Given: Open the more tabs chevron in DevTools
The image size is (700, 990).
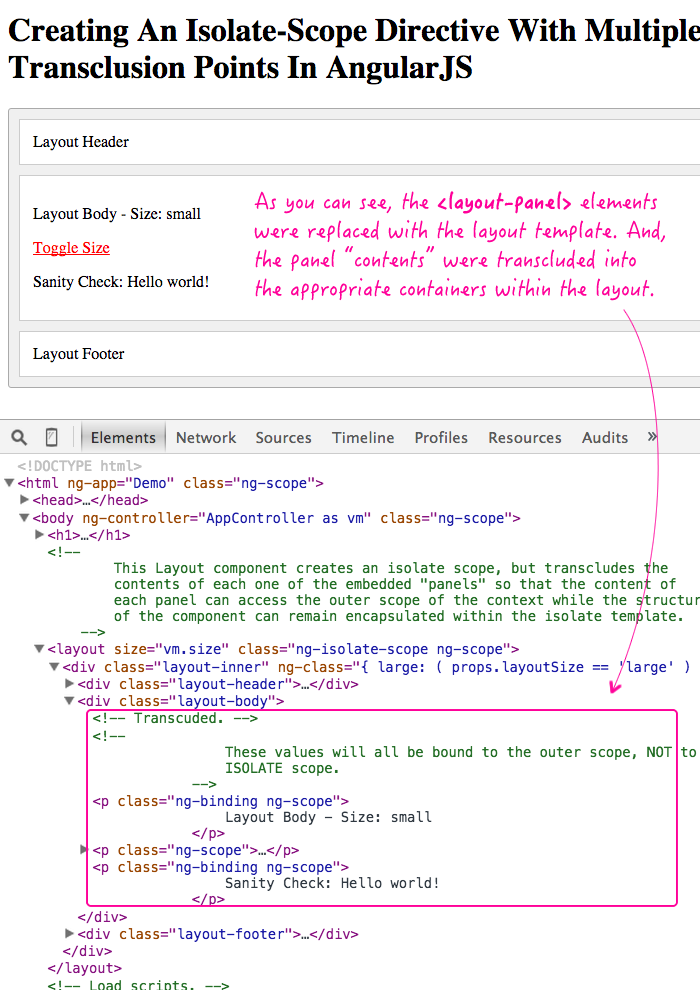Looking at the screenshot, I should coord(652,436).
